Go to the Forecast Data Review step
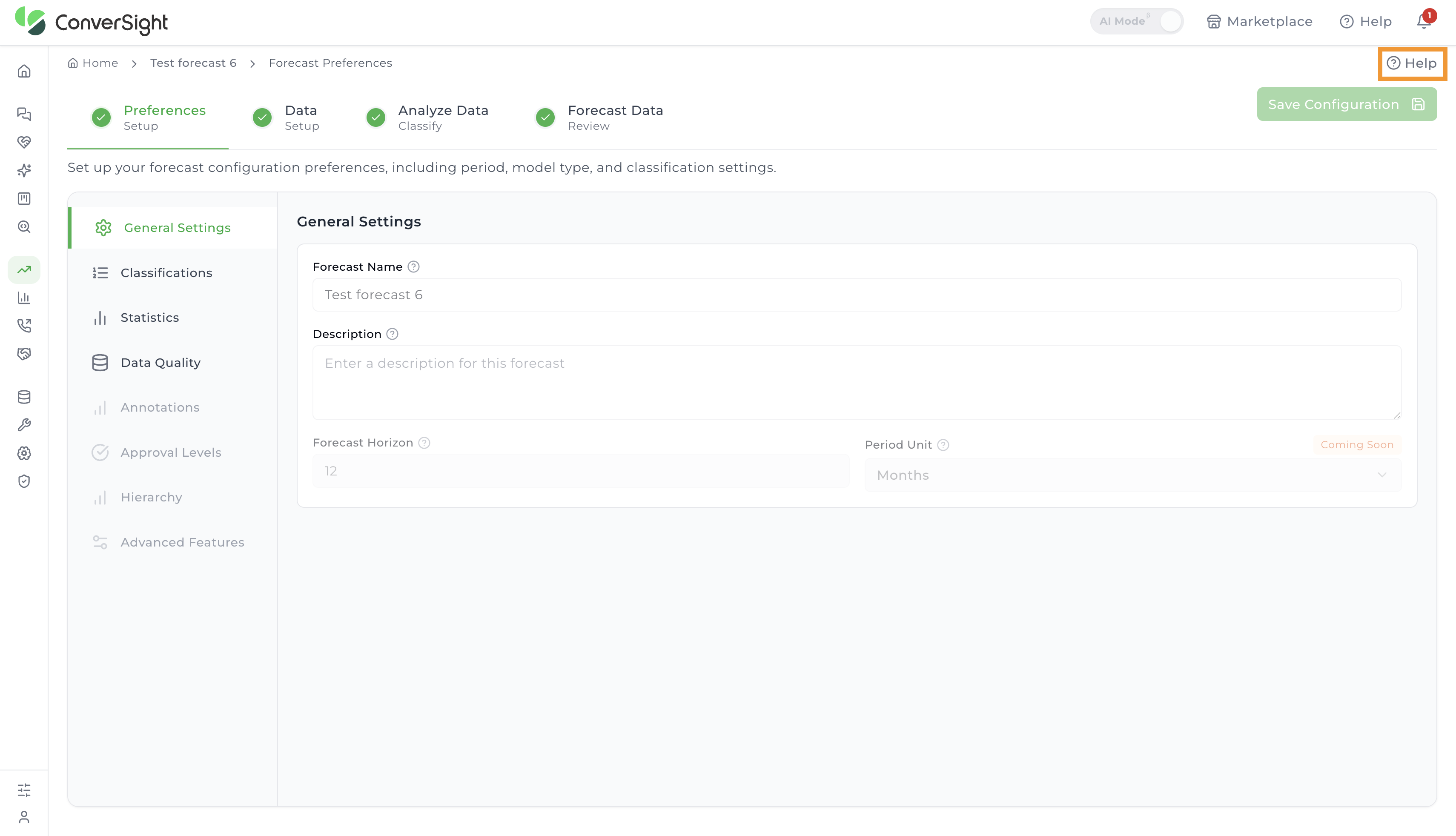 pyautogui.click(x=599, y=117)
